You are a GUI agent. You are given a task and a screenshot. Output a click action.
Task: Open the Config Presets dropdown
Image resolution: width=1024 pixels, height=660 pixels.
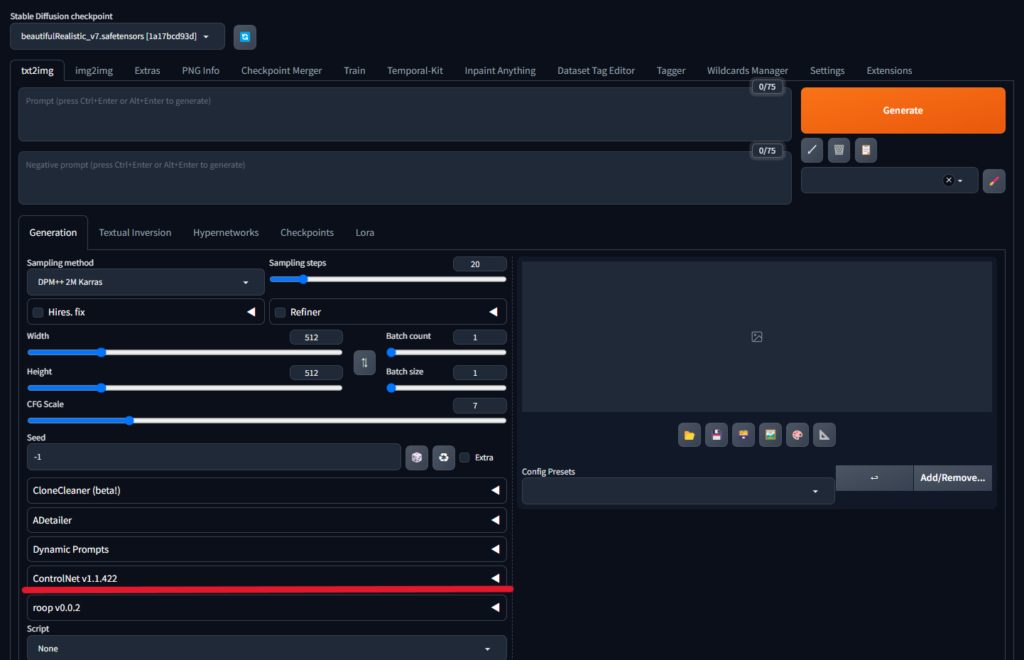(x=678, y=491)
